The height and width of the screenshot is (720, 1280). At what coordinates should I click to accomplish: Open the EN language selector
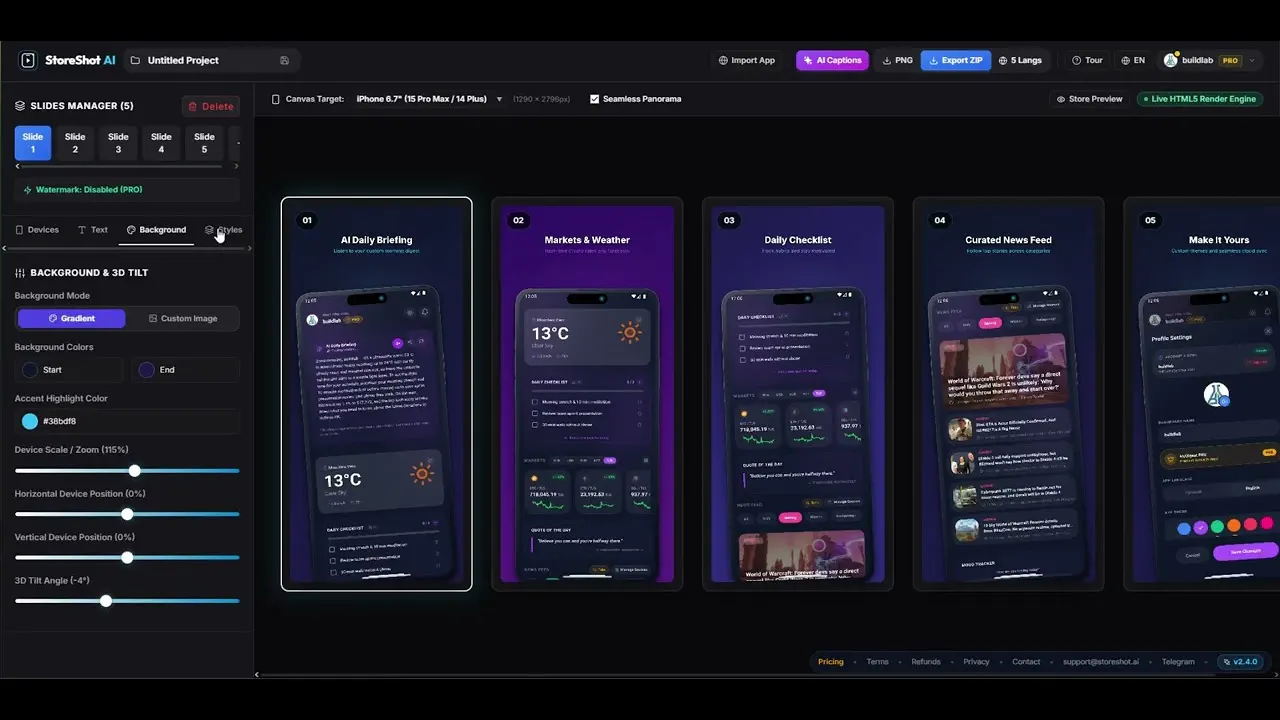click(x=1133, y=60)
